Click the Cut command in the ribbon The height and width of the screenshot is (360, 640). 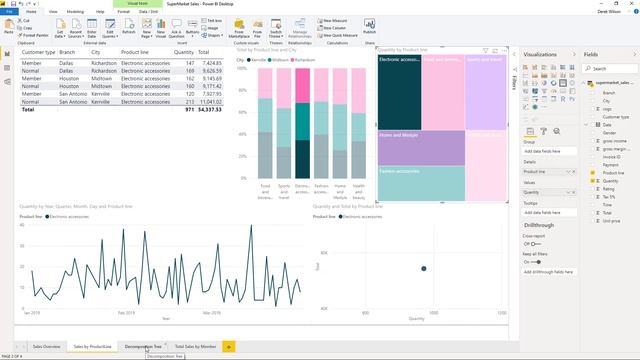(23, 20)
